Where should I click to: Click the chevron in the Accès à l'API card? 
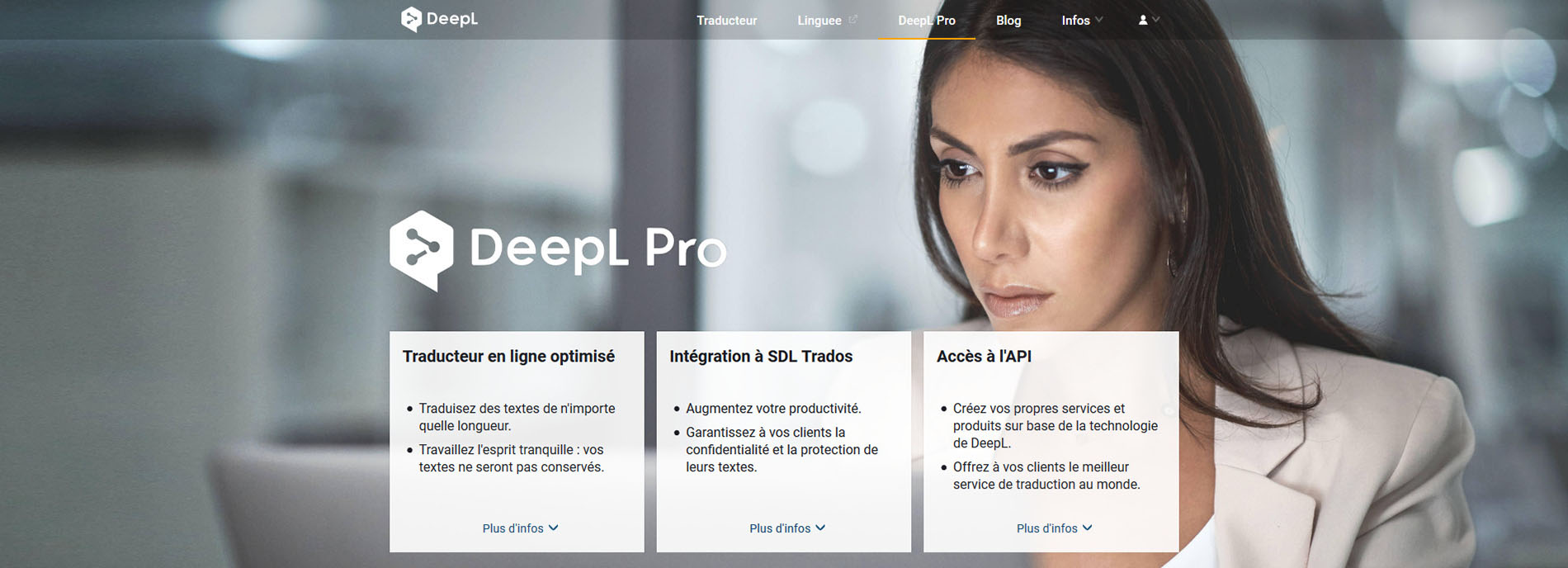click(x=1088, y=528)
